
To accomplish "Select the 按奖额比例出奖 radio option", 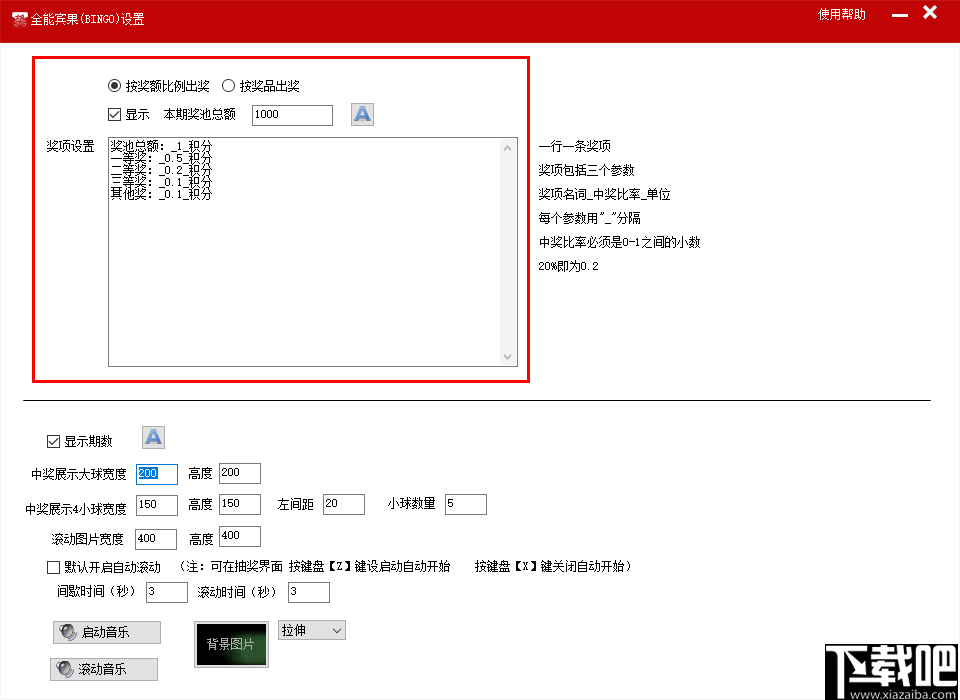I will (115, 86).
